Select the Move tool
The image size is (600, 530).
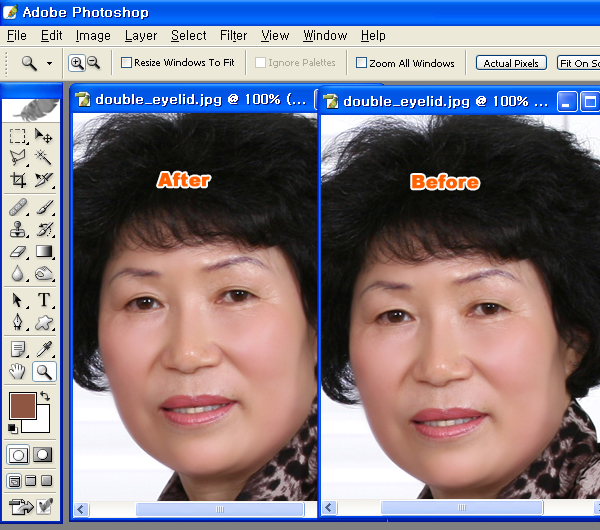pyautogui.click(x=43, y=136)
